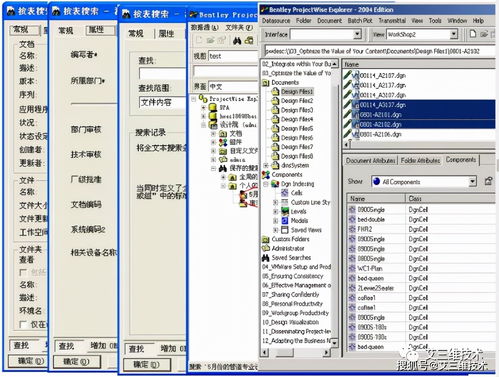Click horizontal scrollbar thumb under folder tree

pyautogui.click(x=285, y=352)
